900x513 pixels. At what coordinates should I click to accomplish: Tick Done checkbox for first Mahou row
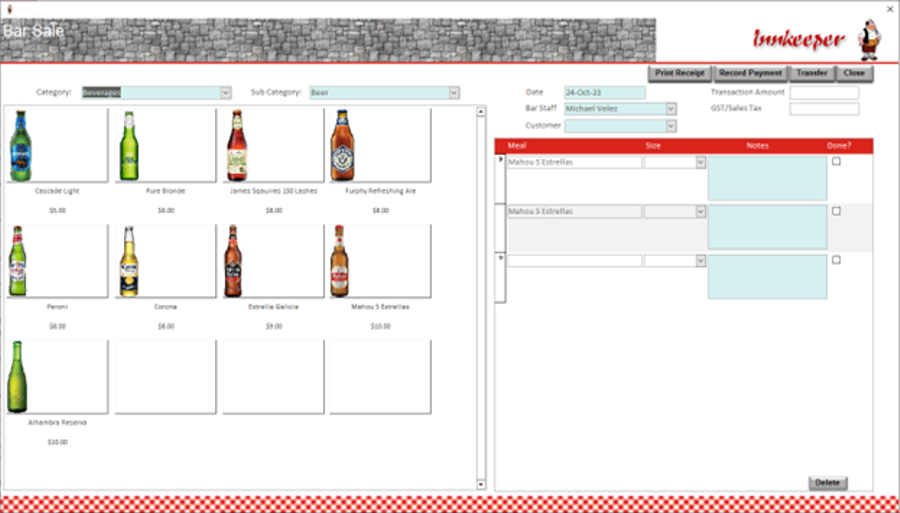836,162
